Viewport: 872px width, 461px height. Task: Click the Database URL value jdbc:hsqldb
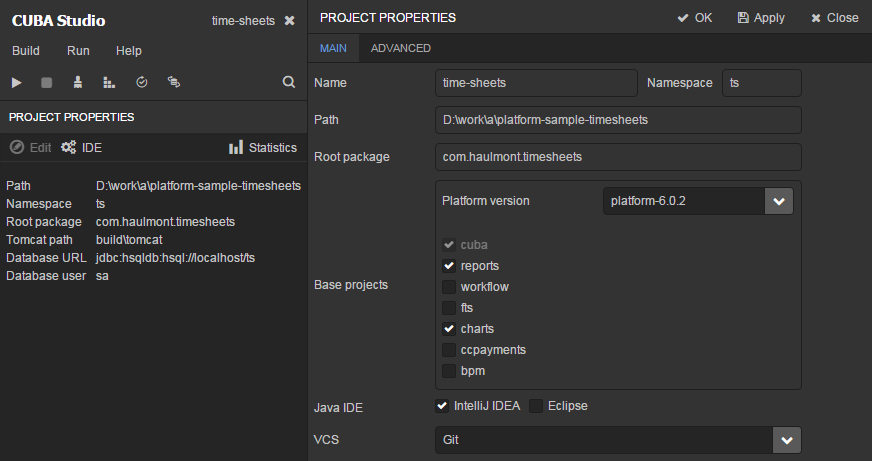coord(175,258)
